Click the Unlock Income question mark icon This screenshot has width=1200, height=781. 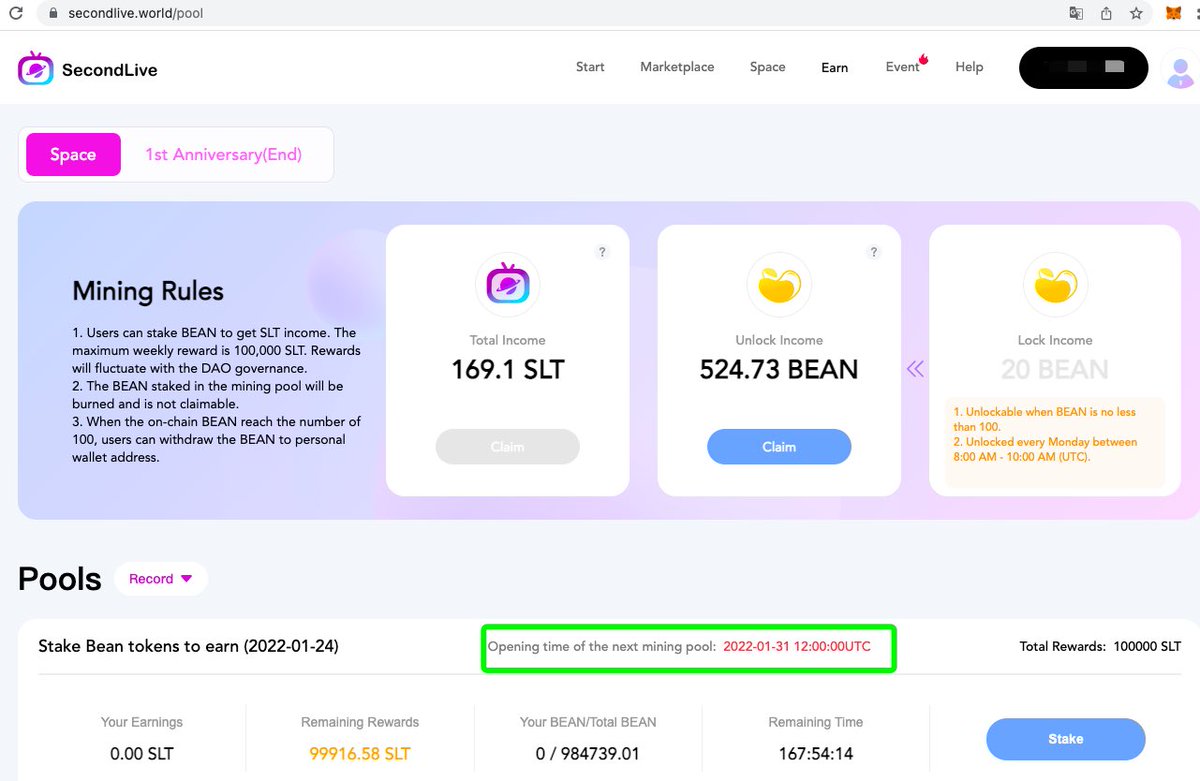873,252
